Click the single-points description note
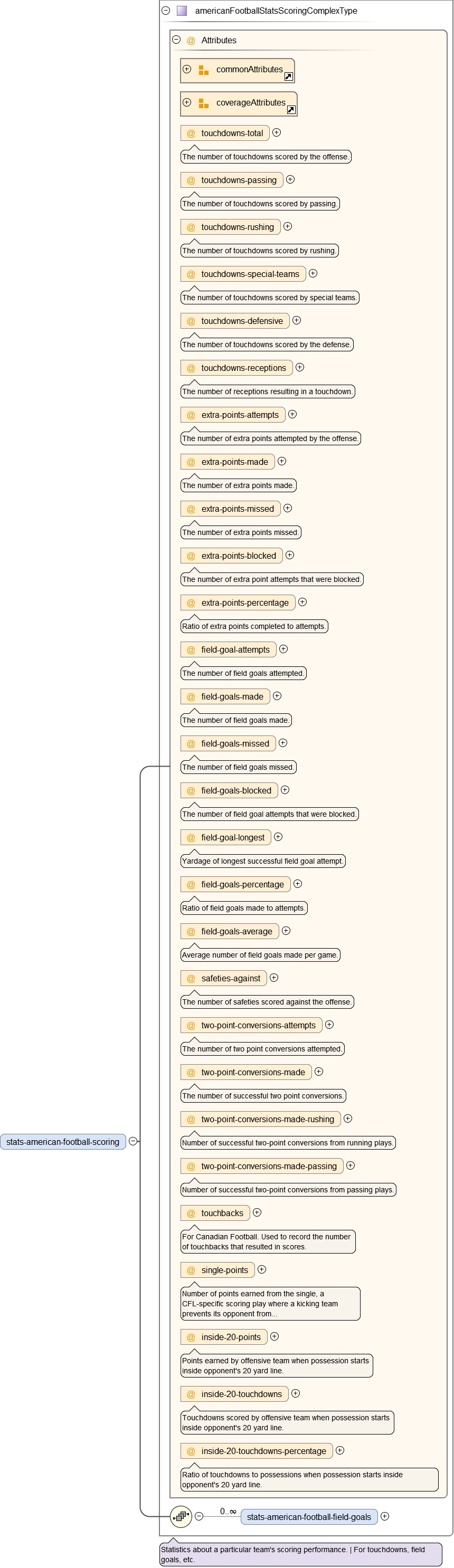454x1568 pixels. 270,1304
